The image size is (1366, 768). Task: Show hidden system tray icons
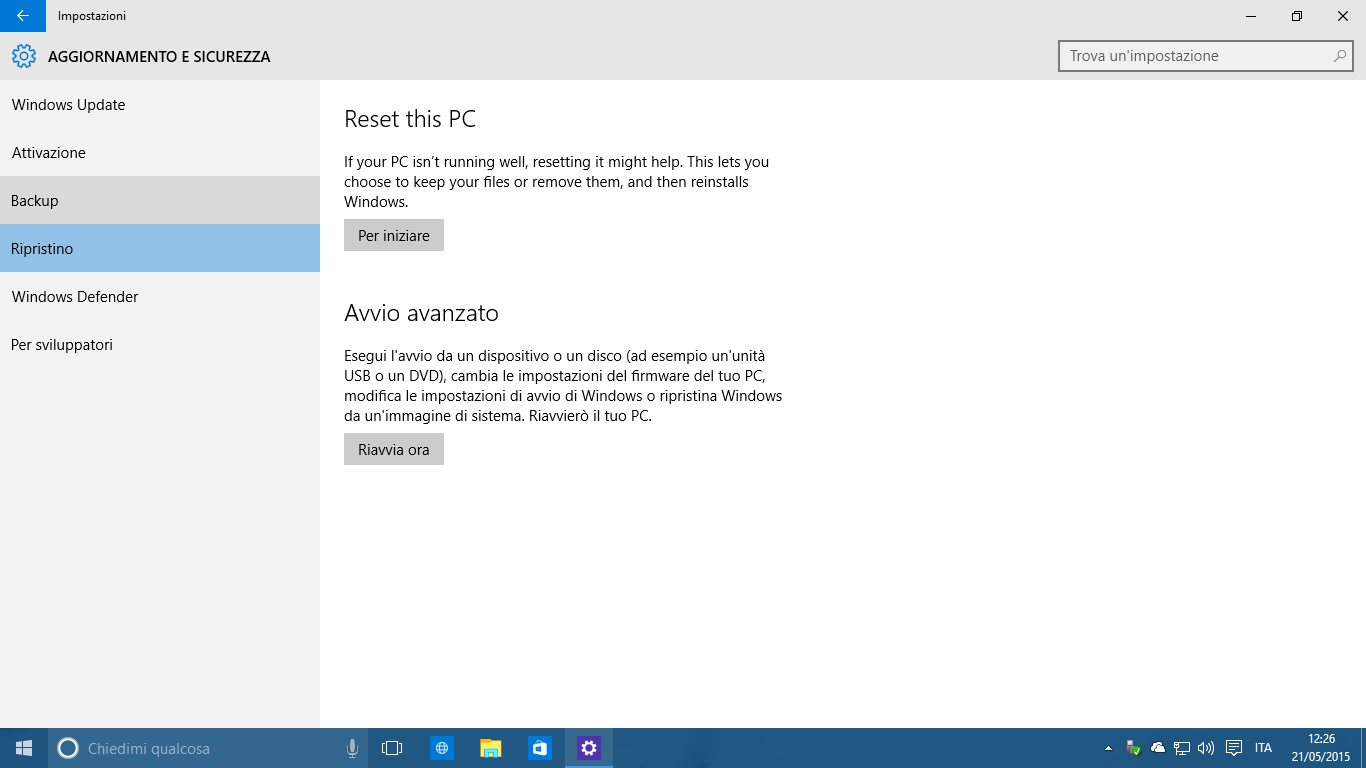tap(1108, 748)
